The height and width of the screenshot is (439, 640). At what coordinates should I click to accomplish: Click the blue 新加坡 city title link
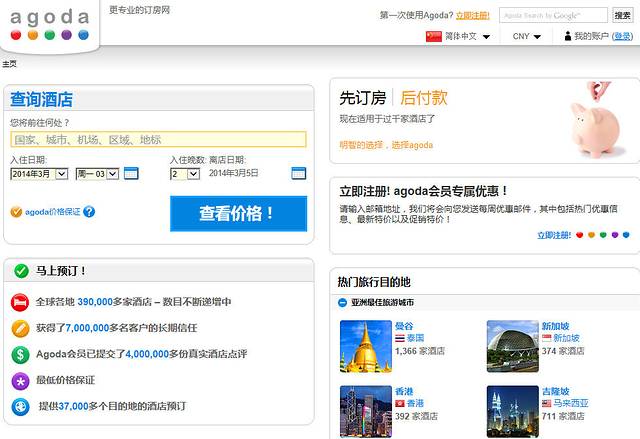tap(556, 326)
